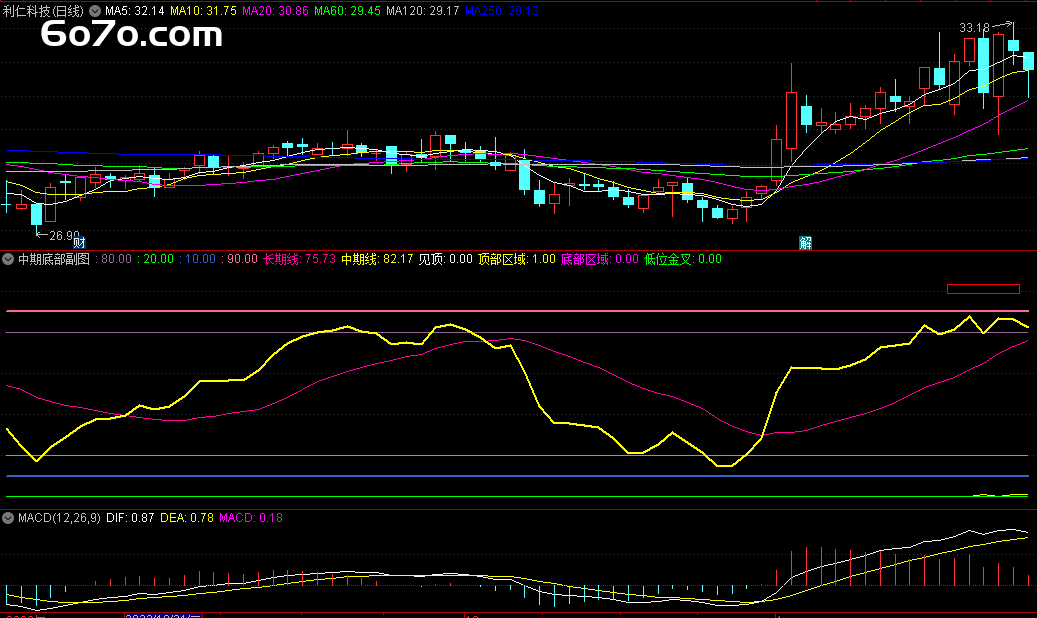Open the dropdown next to 利仁科技(日线)
This screenshot has width=1037, height=618.
(95, 10)
